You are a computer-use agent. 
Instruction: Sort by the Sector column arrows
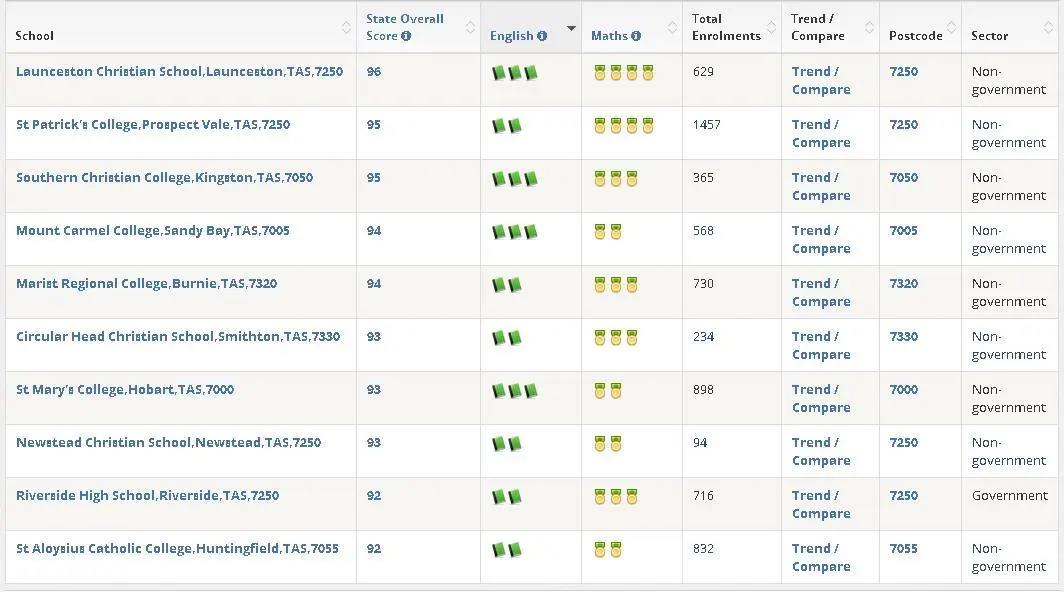[x=1048, y=28]
